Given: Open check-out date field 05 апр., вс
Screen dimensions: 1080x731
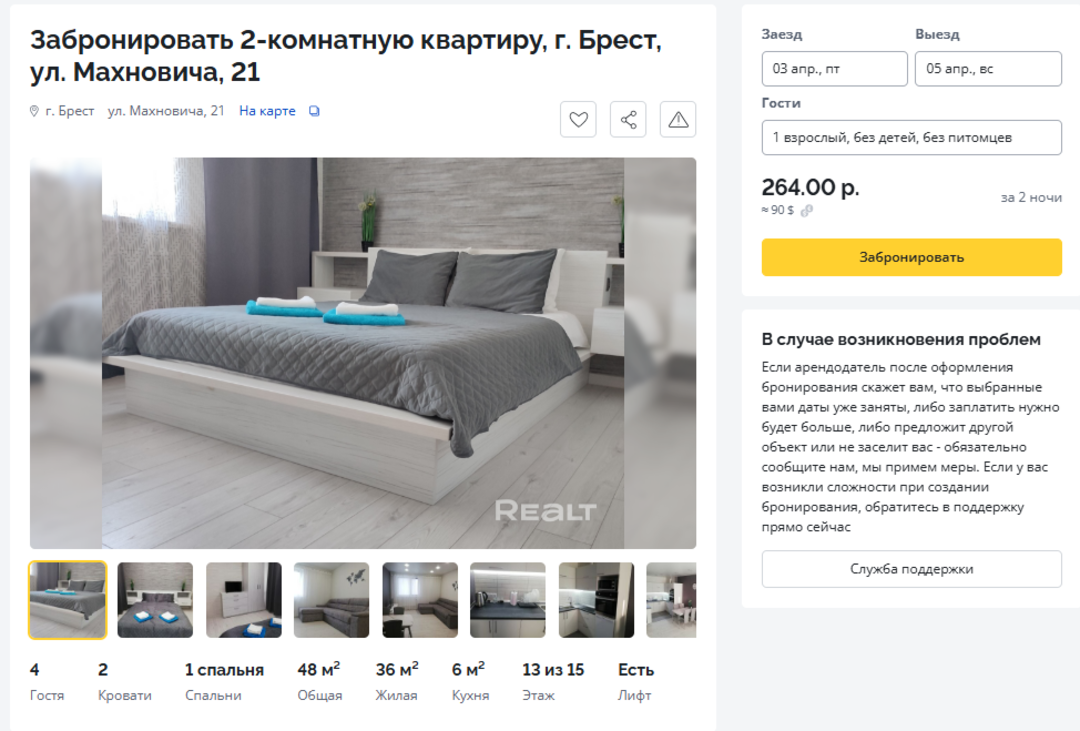Looking at the screenshot, I should (988, 69).
